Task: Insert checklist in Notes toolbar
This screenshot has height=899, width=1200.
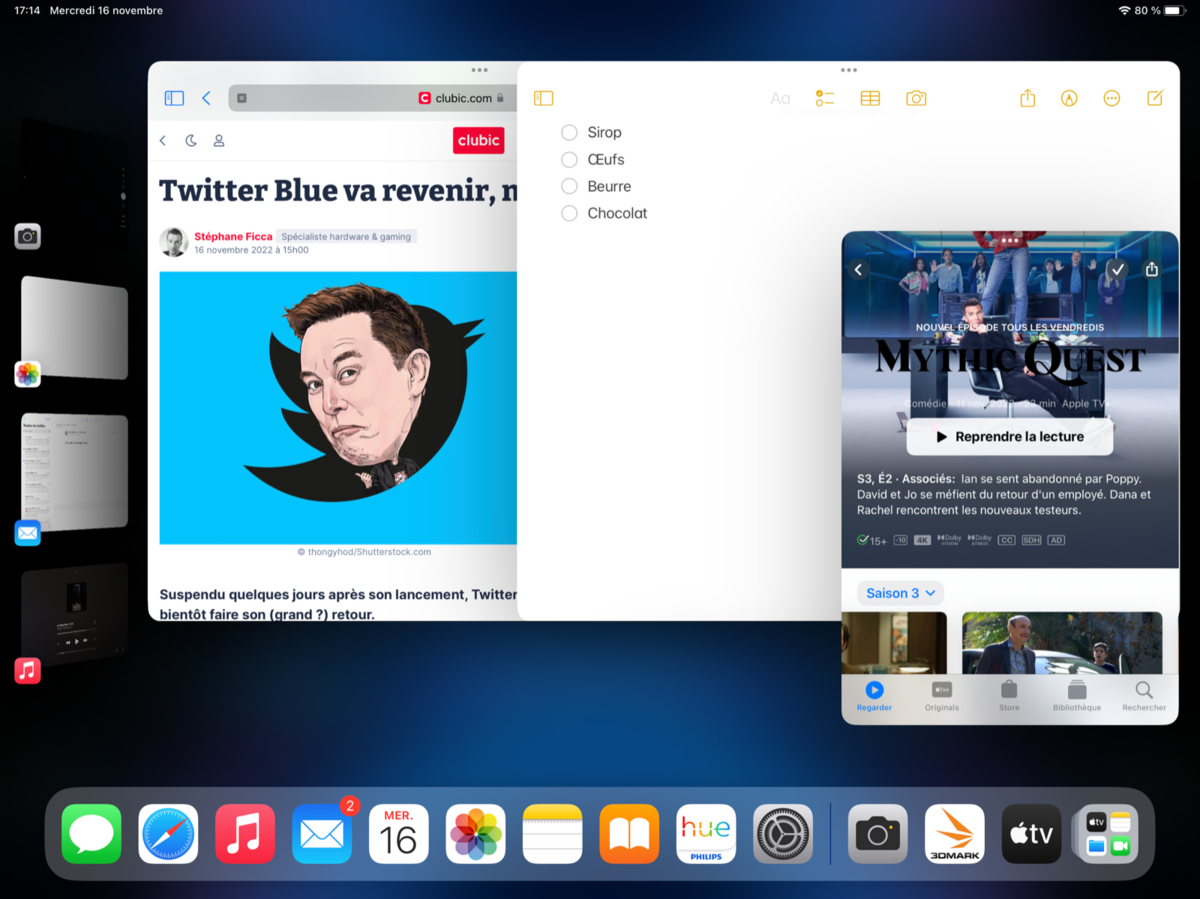Action: (824, 98)
